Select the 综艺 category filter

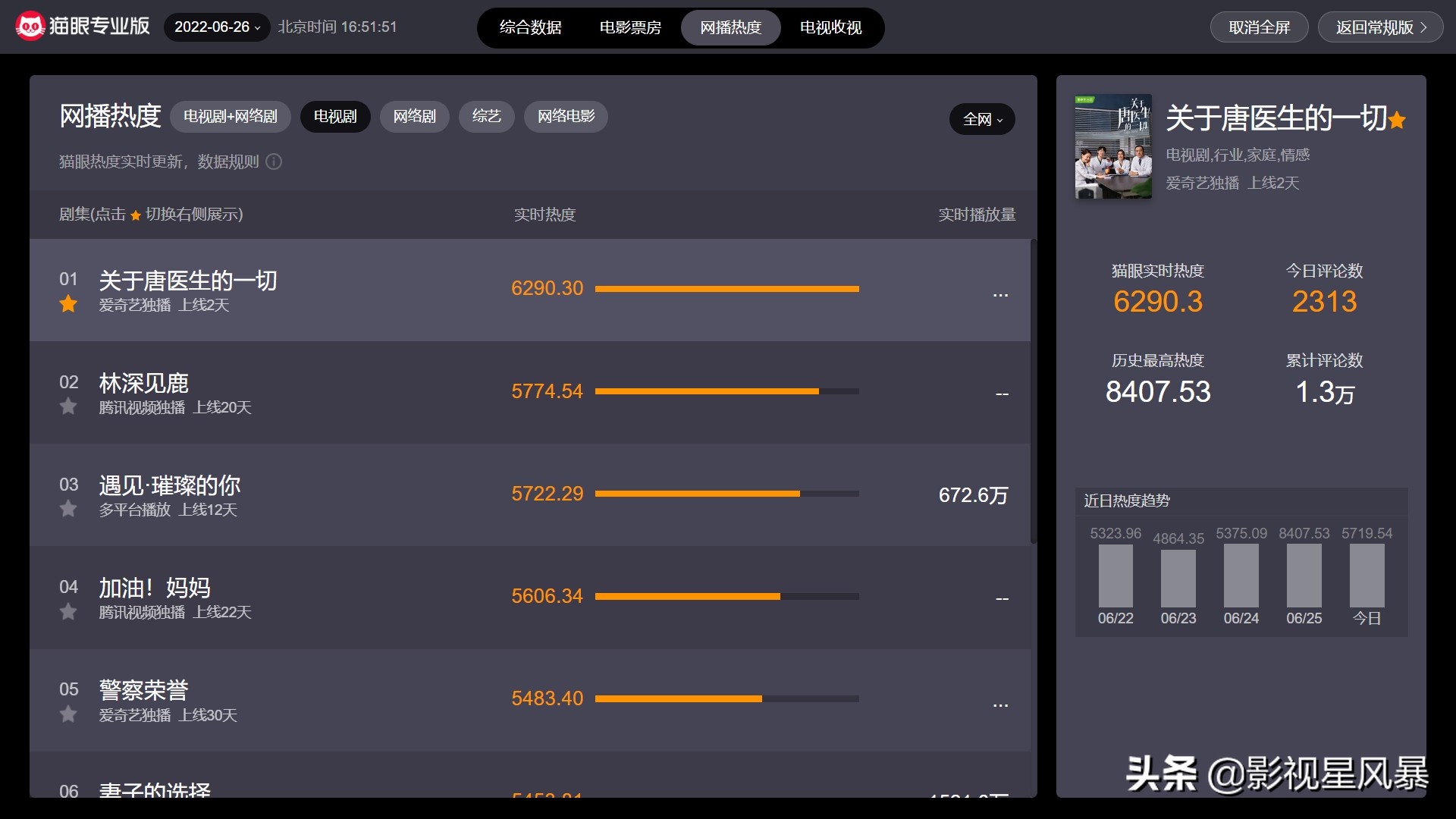click(x=486, y=117)
